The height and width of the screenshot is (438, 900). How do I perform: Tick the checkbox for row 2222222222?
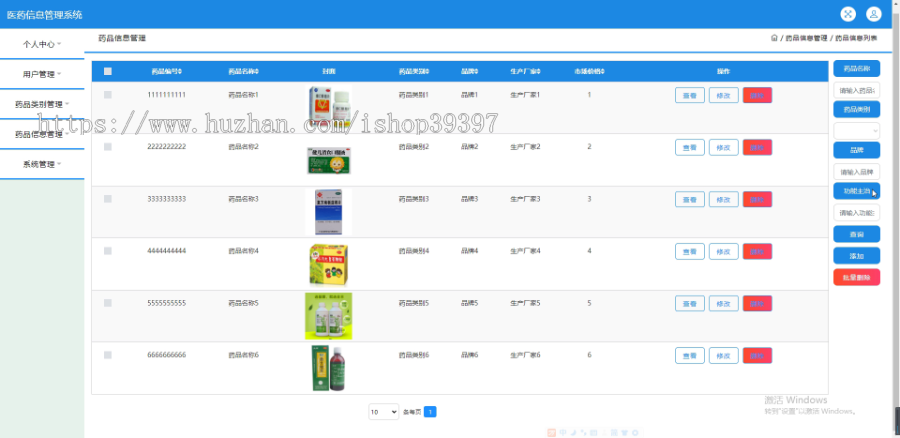tap(108, 147)
